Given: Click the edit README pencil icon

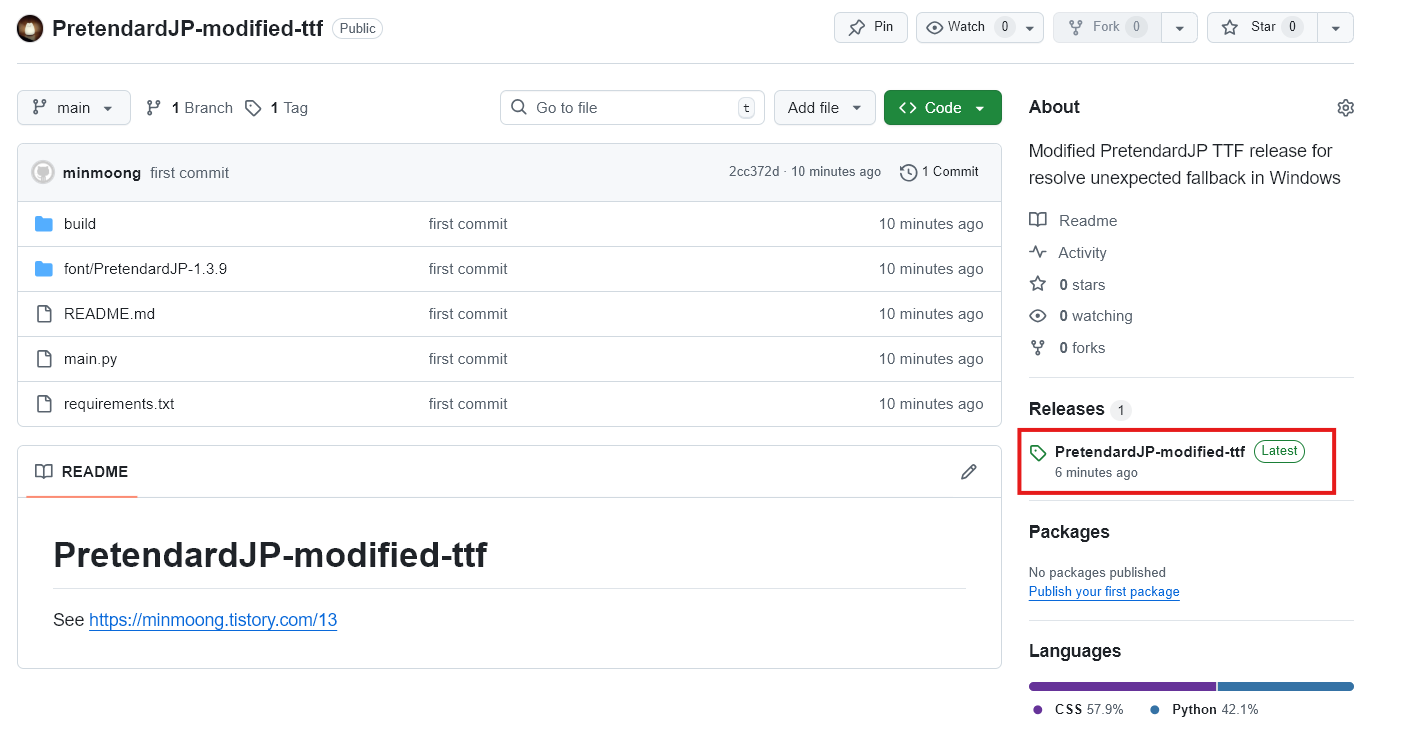Looking at the screenshot, I should (968, 472).
